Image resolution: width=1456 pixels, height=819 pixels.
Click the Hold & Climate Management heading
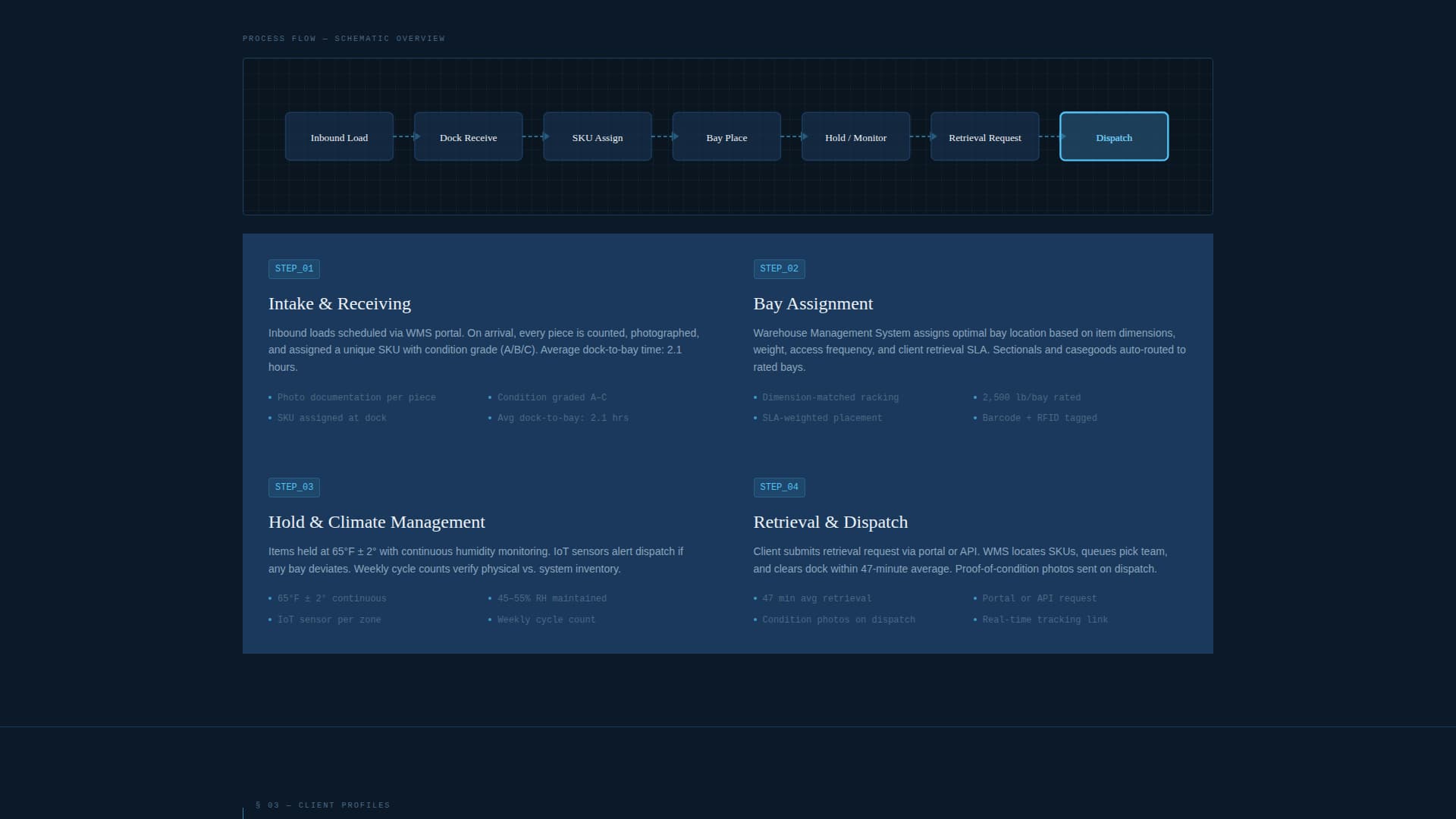[x=376, y=522]
